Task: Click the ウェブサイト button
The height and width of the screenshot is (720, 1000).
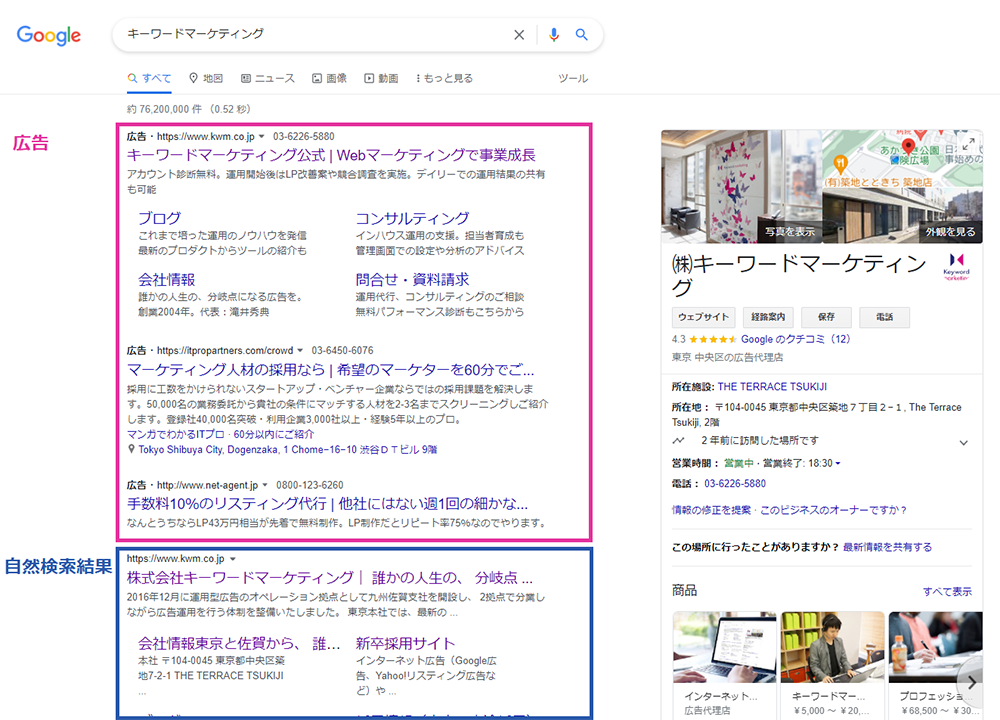Action: pyautogui.click(x=703, y=317)
